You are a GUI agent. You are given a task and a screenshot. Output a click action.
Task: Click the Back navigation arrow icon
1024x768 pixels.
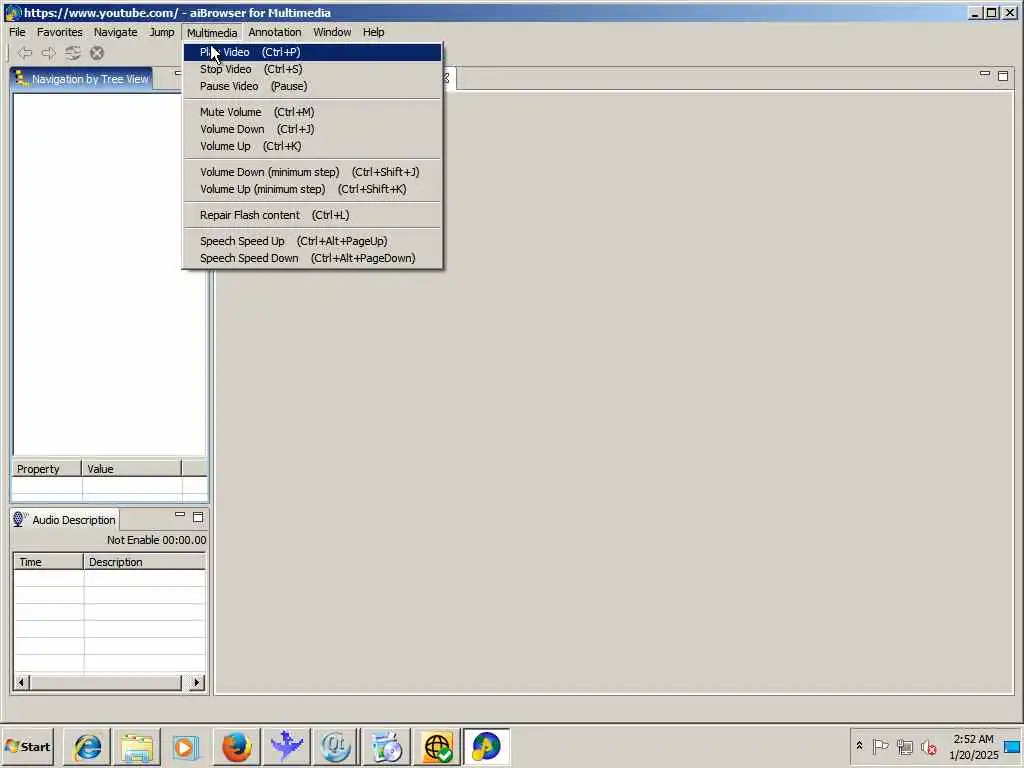point(25,53)
